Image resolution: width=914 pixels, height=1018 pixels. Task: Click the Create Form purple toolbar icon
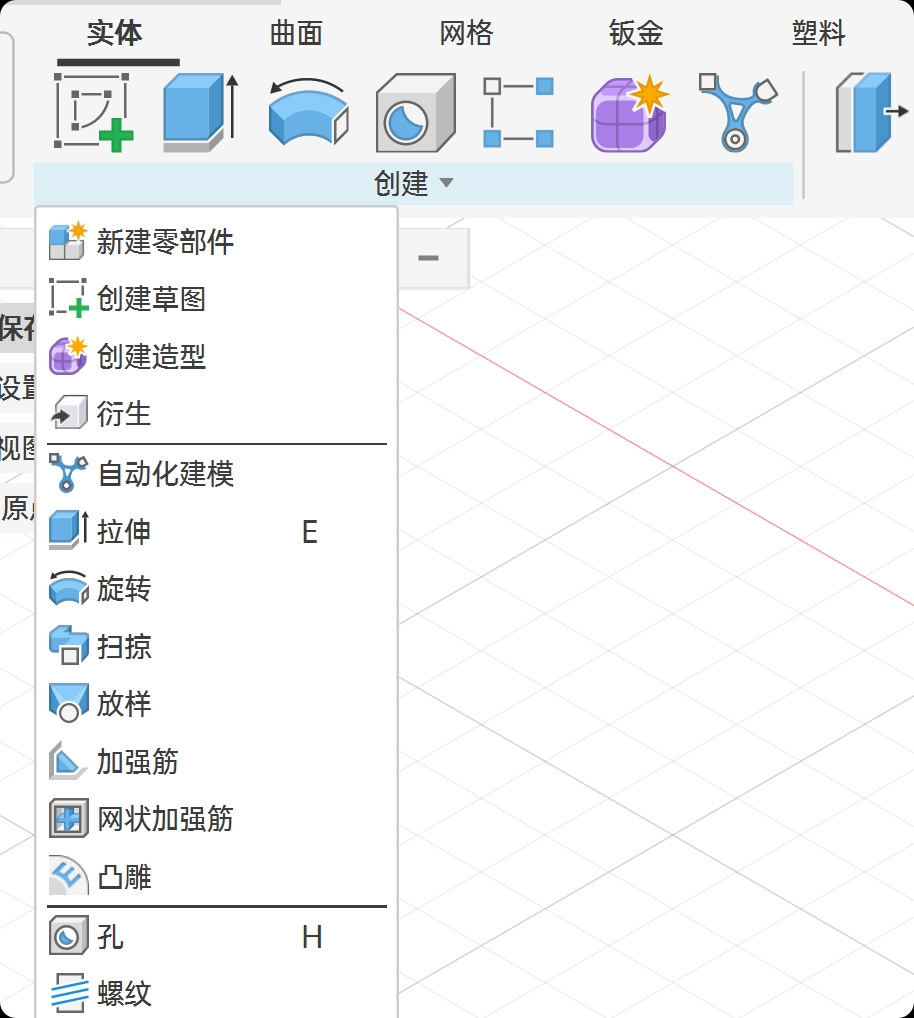pos(628,112)
